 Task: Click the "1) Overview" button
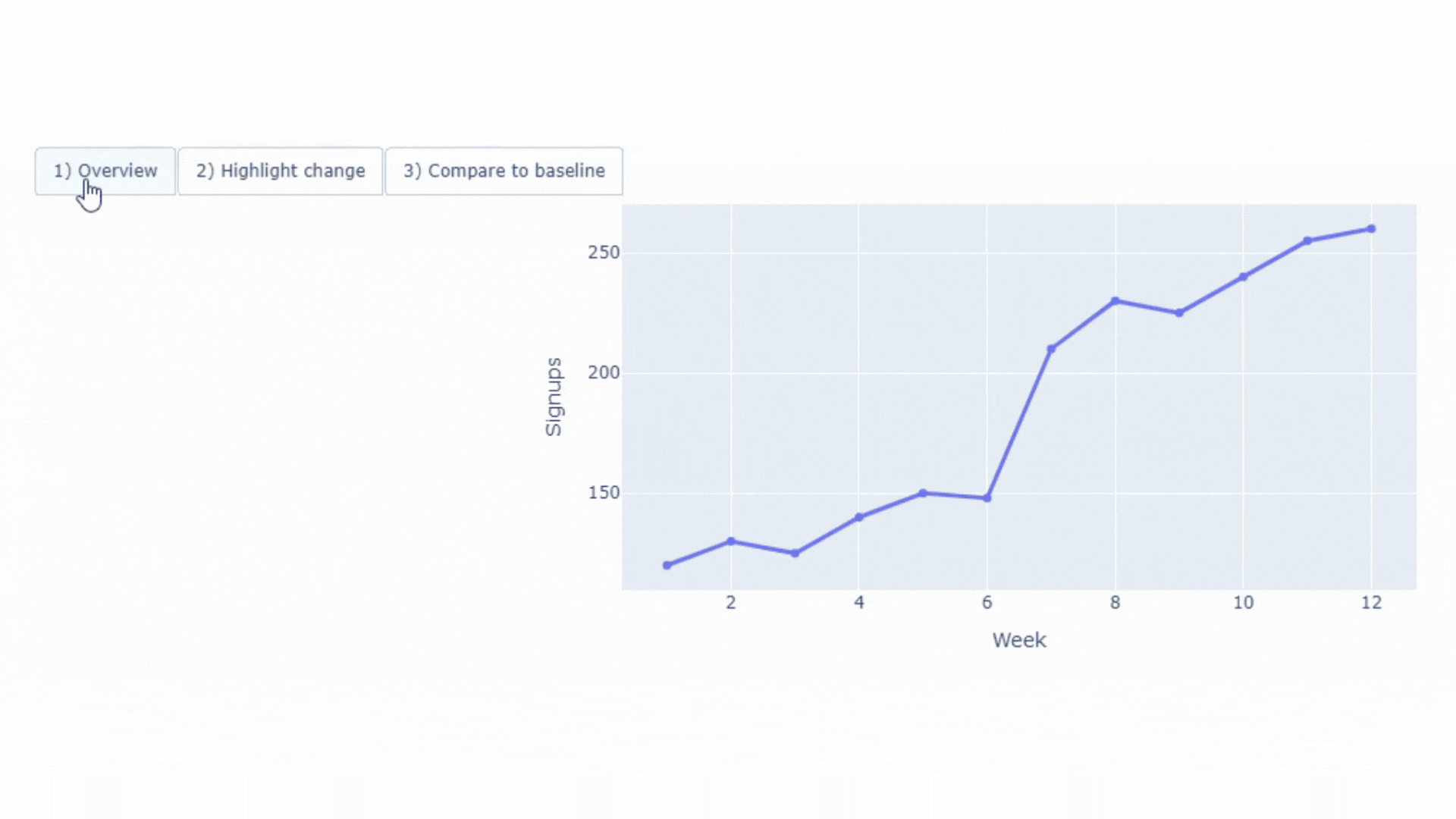coord(105,171)
